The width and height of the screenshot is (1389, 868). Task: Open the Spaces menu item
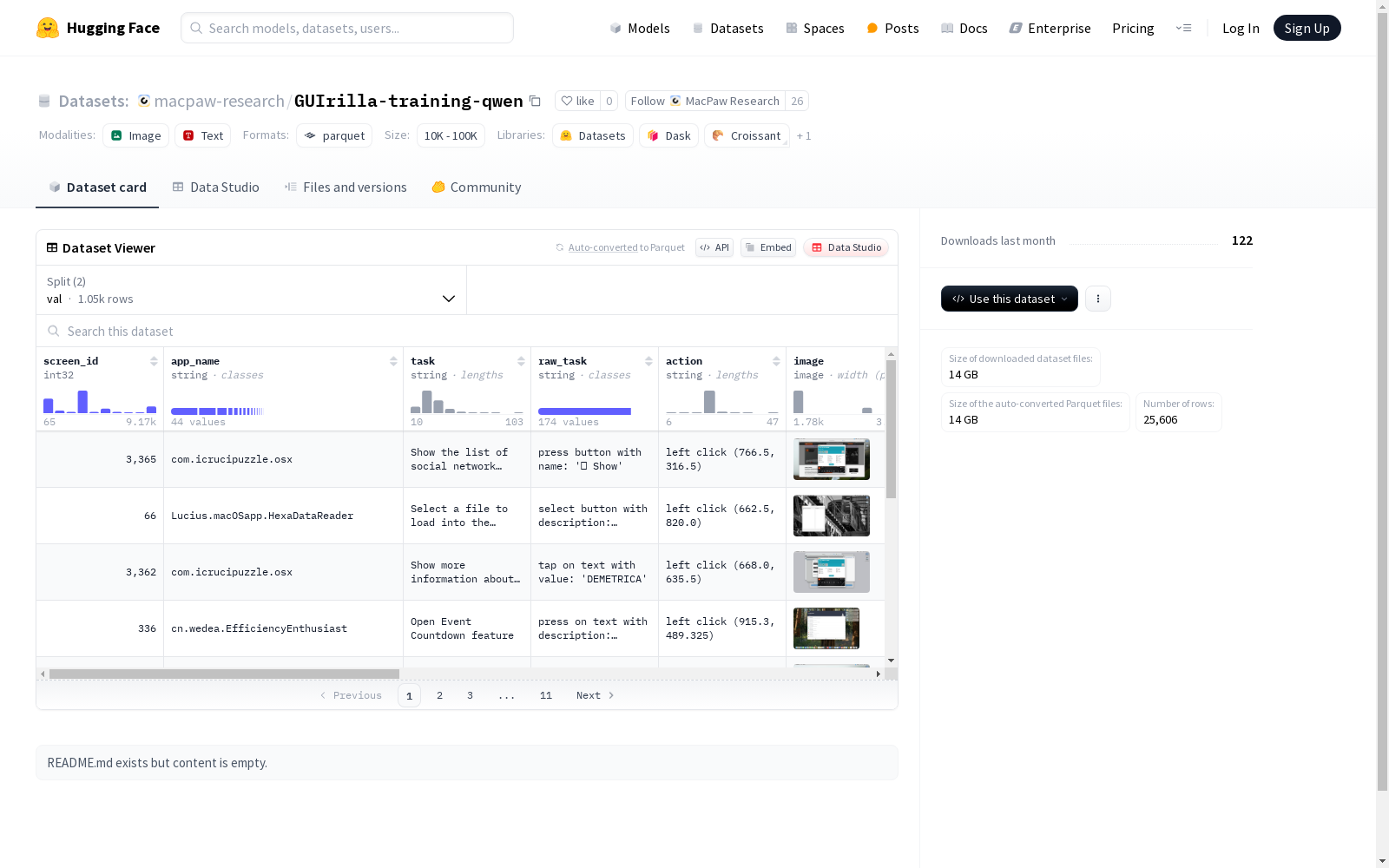point(815,28)
